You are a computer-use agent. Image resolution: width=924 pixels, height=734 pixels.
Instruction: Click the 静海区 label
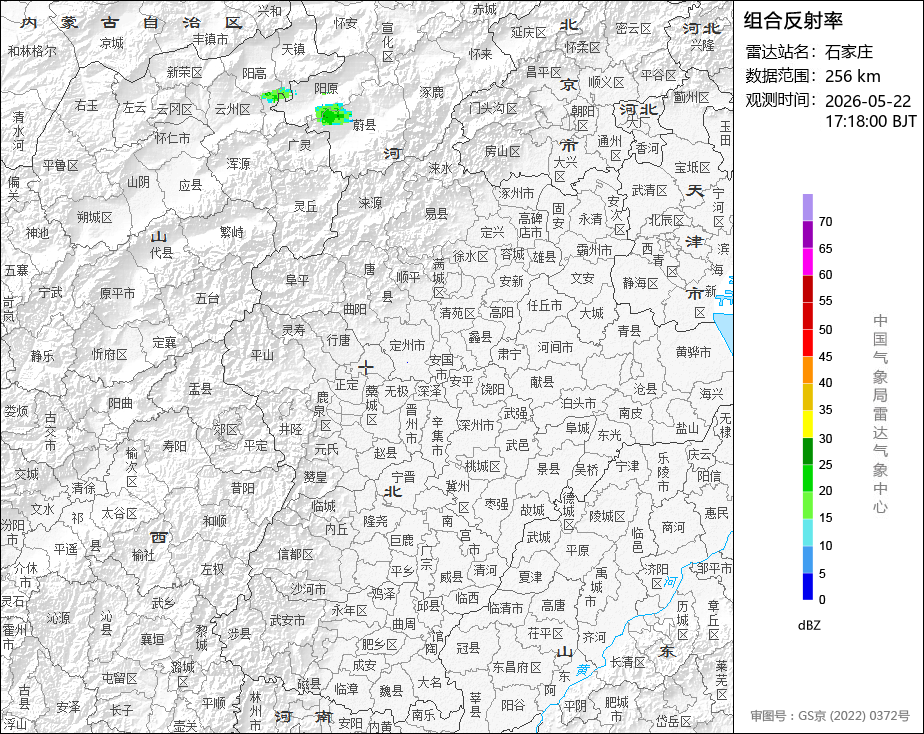pyautogui.click(x=641, y=283)
